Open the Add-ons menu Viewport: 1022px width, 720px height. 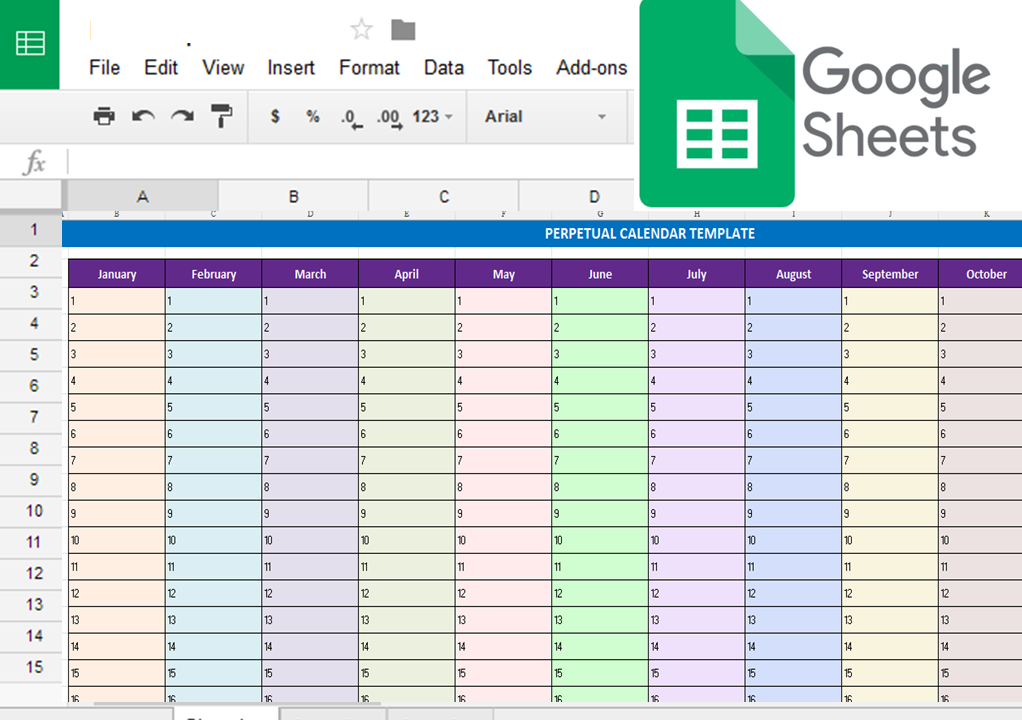click(x=592, y=67)
